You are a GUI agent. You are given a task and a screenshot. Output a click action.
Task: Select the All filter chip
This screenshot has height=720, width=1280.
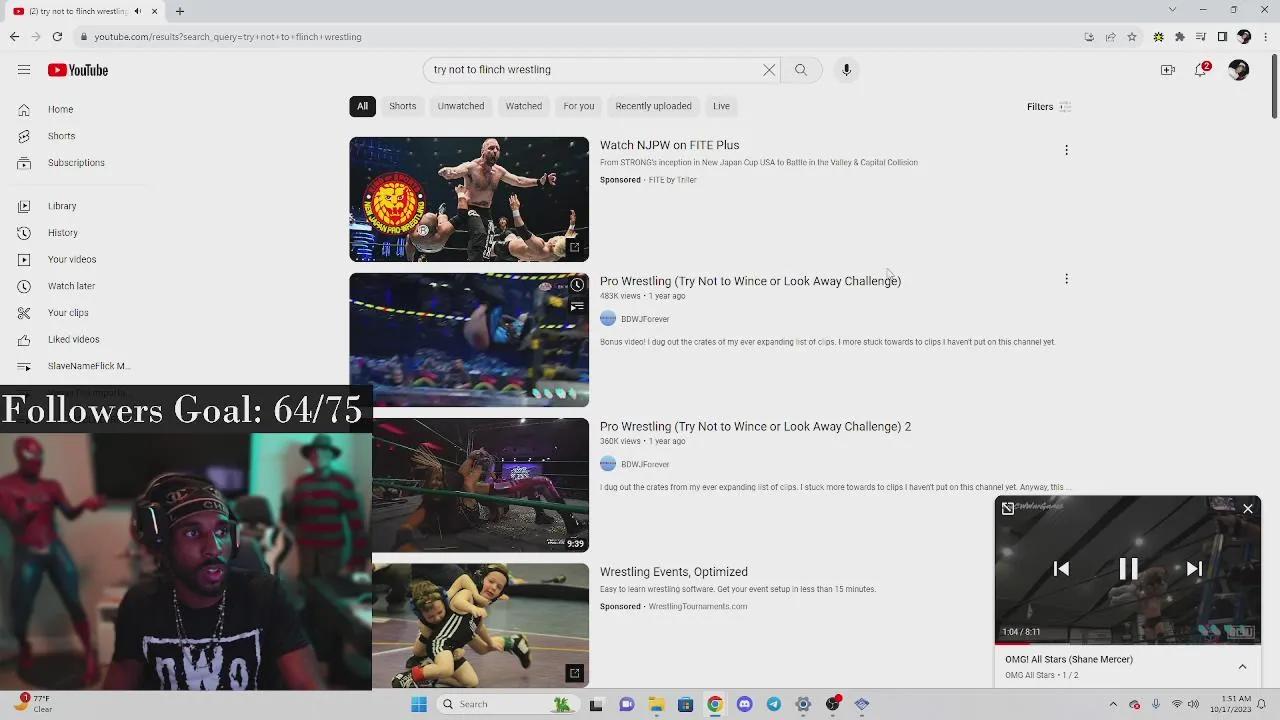(362, 106)
